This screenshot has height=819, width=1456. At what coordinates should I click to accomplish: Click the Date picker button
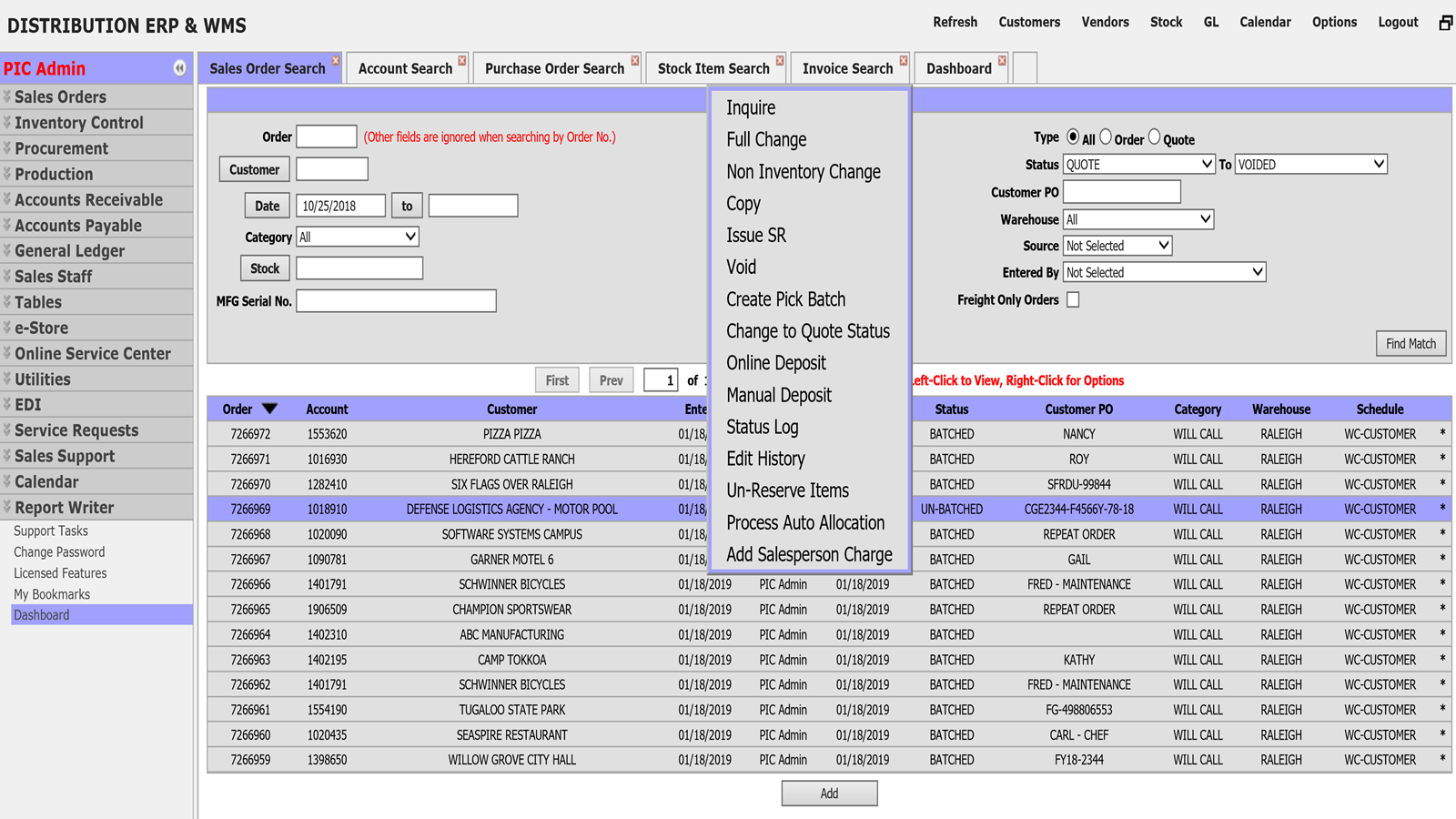[267, 206]
